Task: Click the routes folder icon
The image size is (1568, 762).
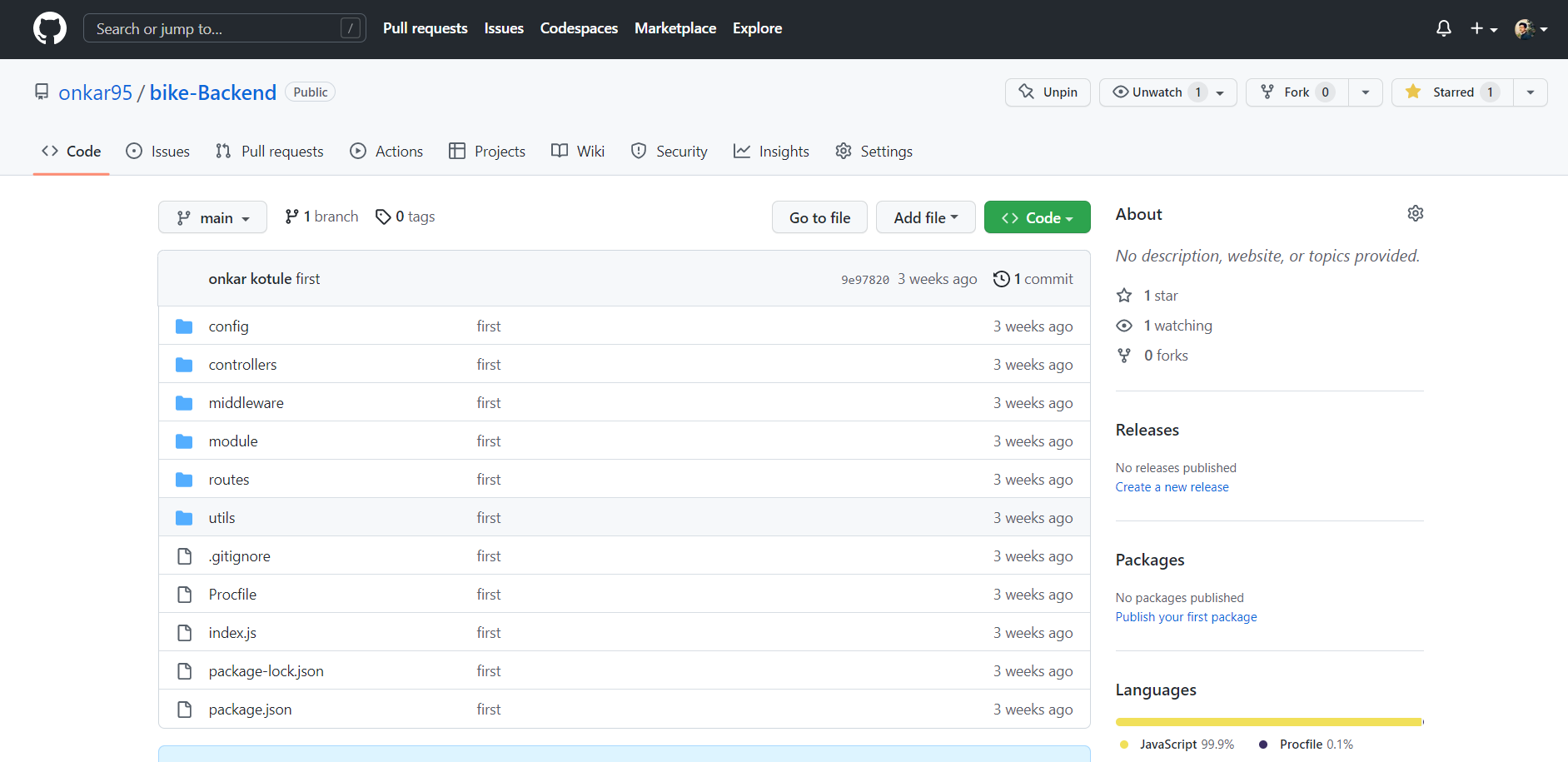Action: point(184,480)
